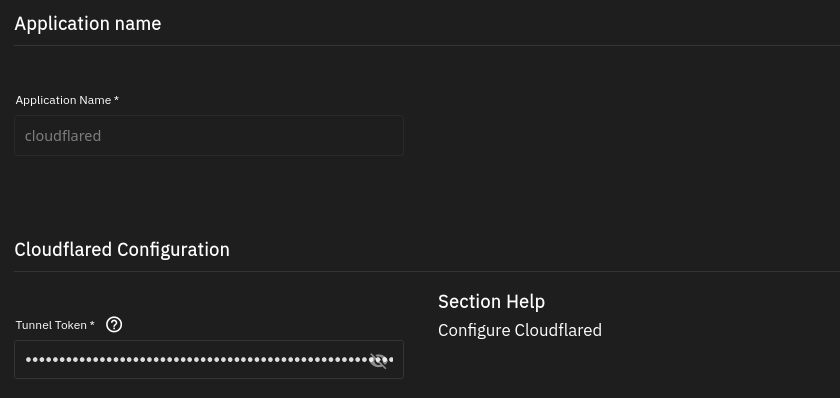
Task: Show help for Tunnel Token via question mark
Action: tap(114, 325)
